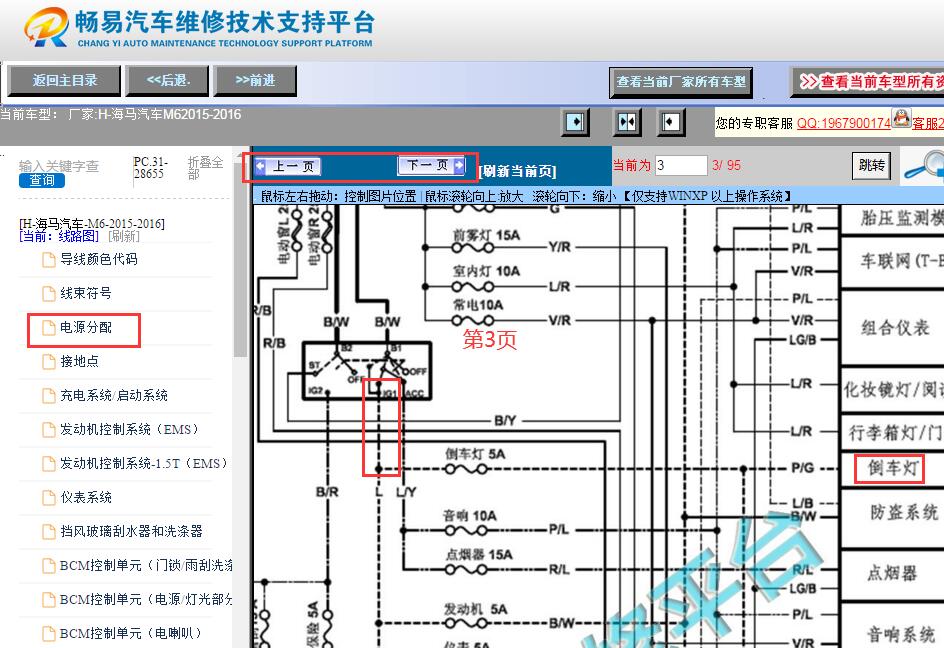This screenshot has width=944, height=648.
Task: Click the ignition switch block in the diagram
Action: (367, 370)
